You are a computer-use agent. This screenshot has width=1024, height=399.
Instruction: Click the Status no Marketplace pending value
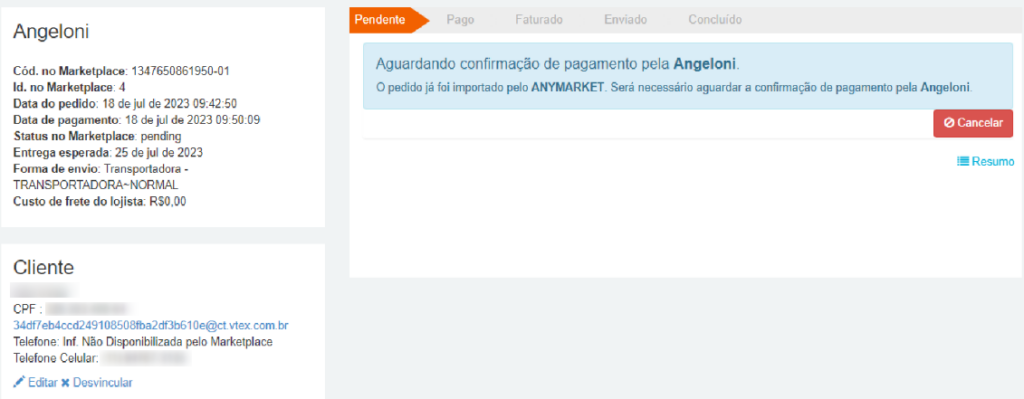coord(161,136)
